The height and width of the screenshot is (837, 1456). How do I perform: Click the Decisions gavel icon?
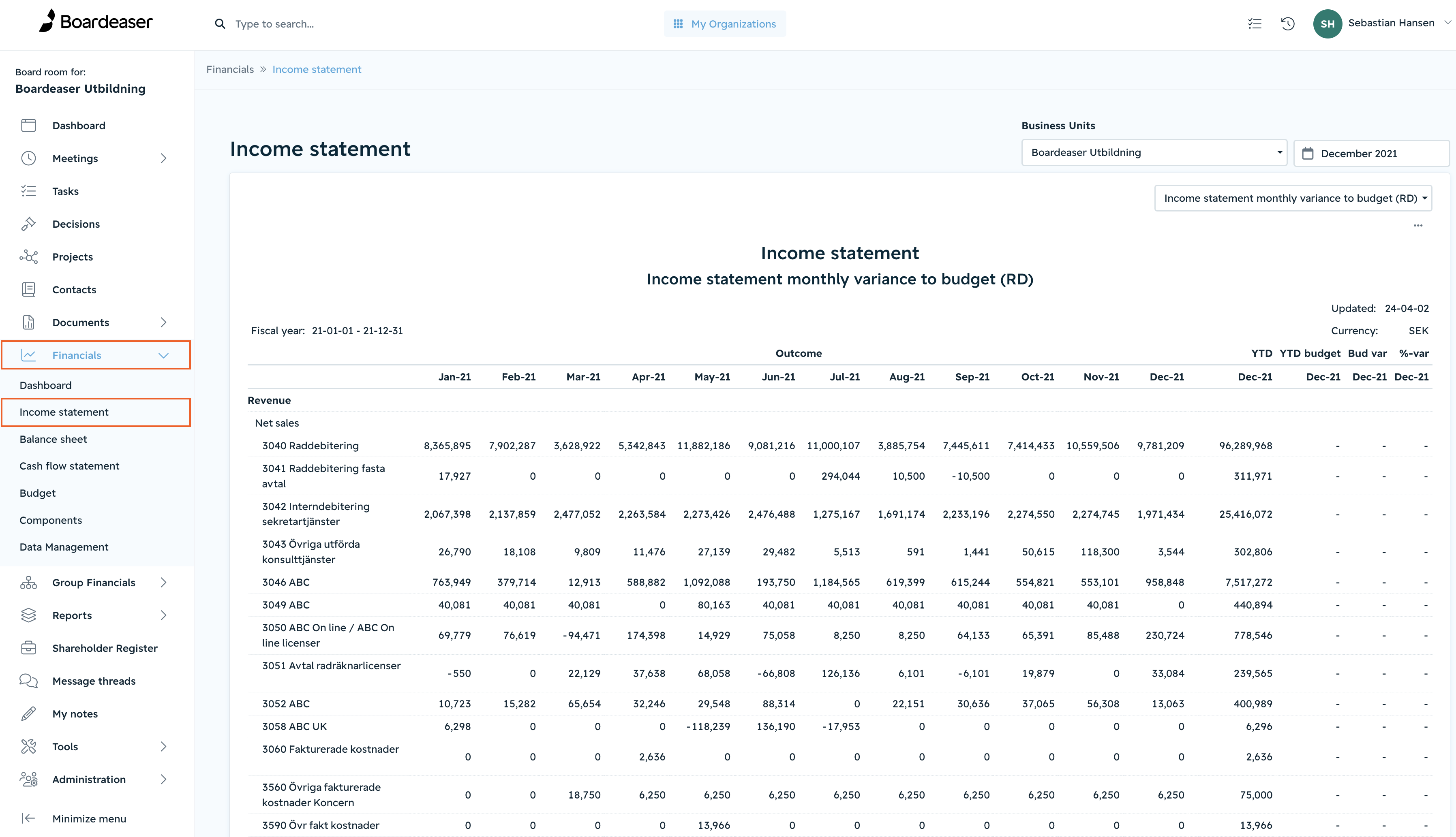[28, 224]
